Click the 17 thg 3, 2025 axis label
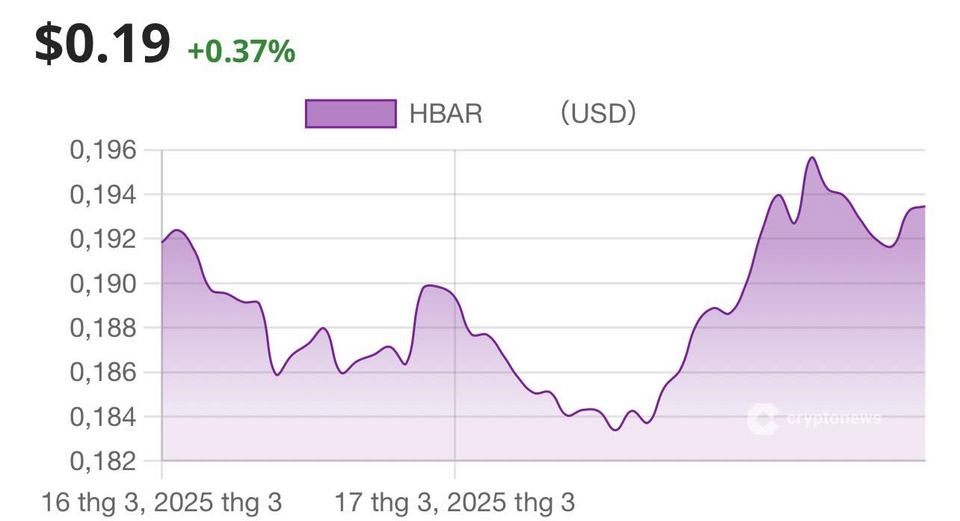Screen dimensions: 960x521 pos(454,500)
